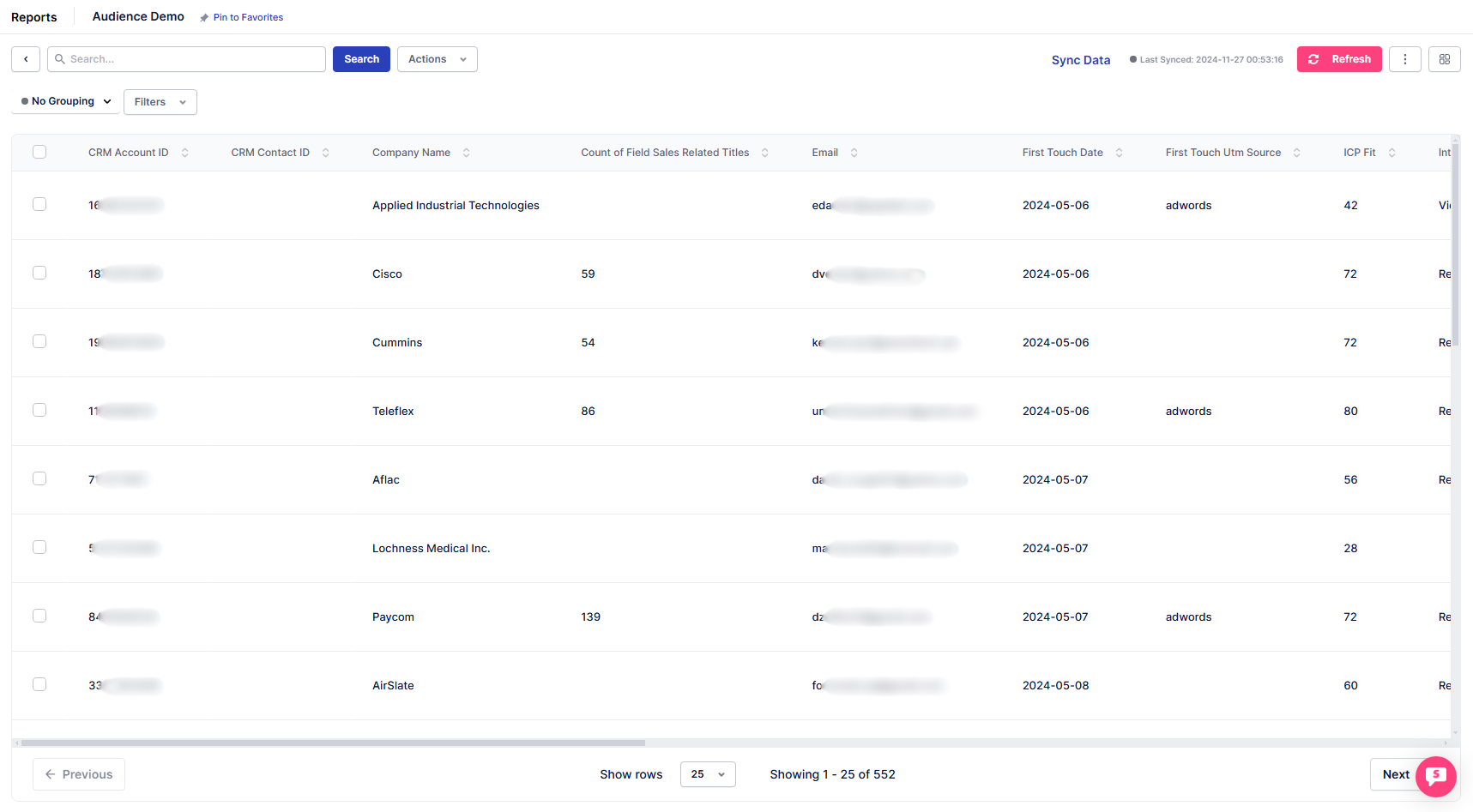Change the Show rows 25 selector
This screenshot has width=1473, height=812.
tap(708, 774)
